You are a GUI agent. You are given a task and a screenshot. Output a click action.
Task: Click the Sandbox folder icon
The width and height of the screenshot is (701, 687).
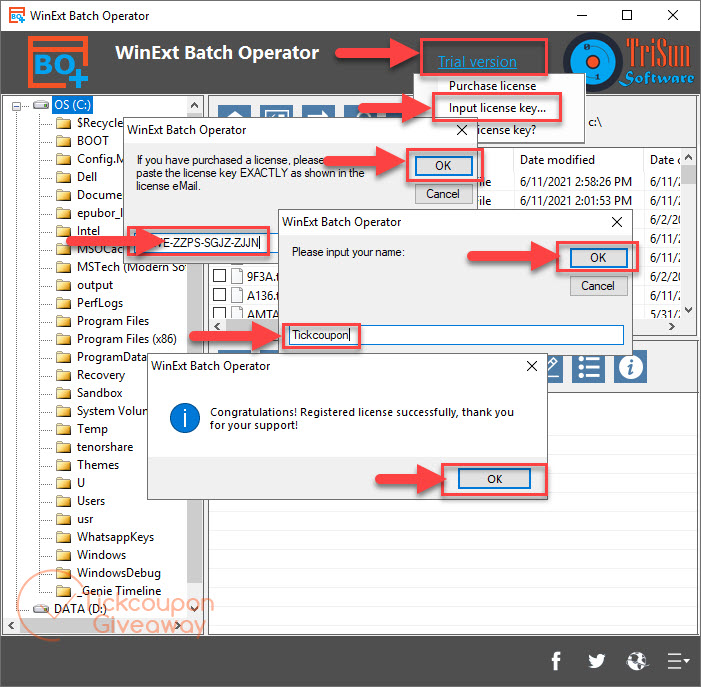coord(63,393)
